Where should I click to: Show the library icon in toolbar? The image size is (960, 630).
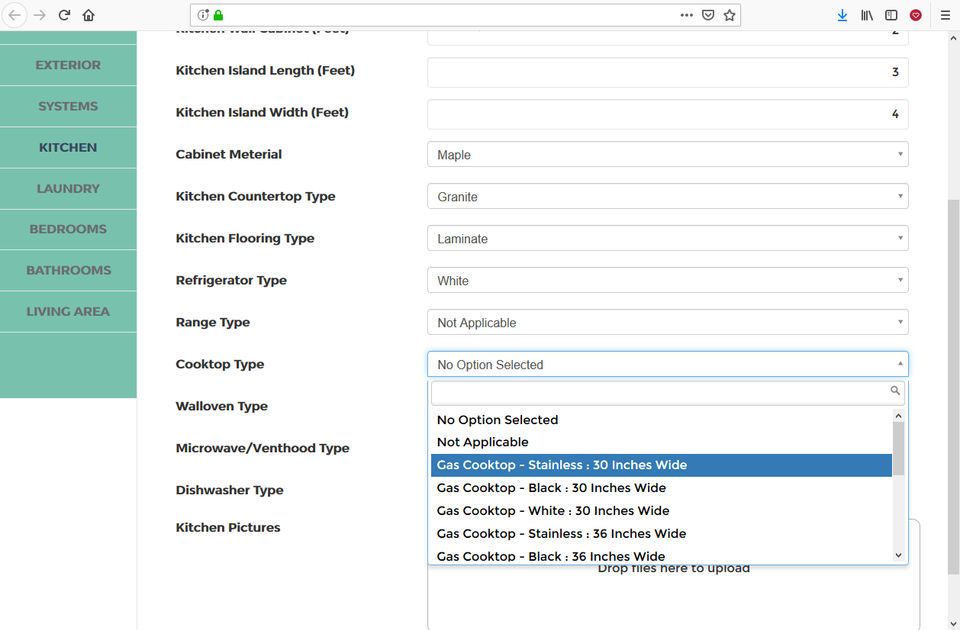(x=867, y=15)
